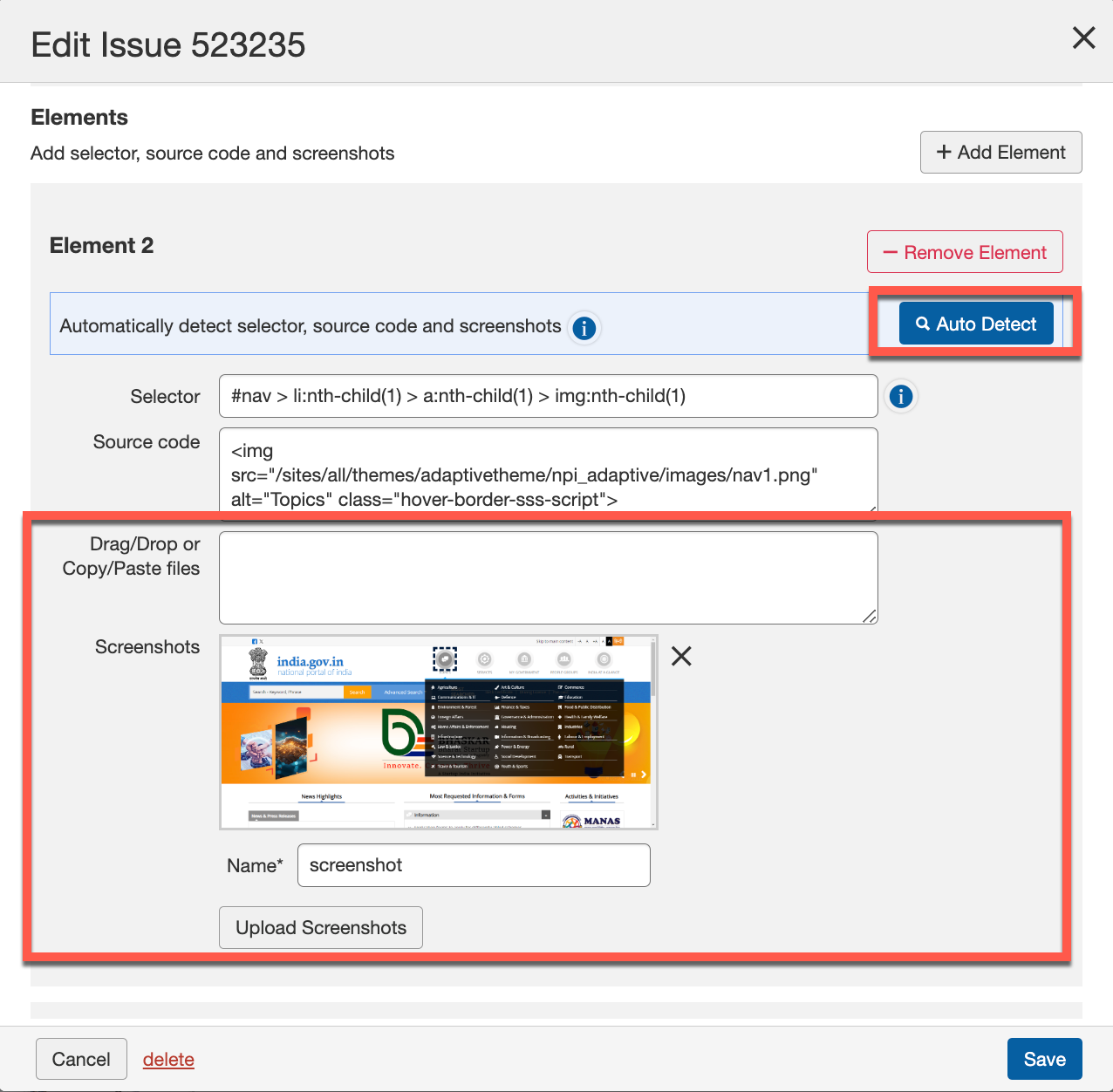Focus the Selector input field
The height and width of the screenshot is (1092, 1113).
coord(548,396)
